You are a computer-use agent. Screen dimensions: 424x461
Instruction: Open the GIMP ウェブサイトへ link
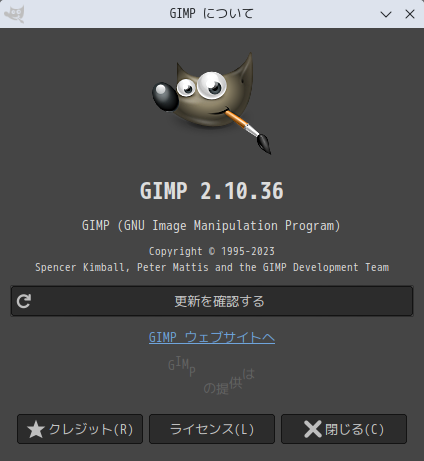[x=212, y=337]
